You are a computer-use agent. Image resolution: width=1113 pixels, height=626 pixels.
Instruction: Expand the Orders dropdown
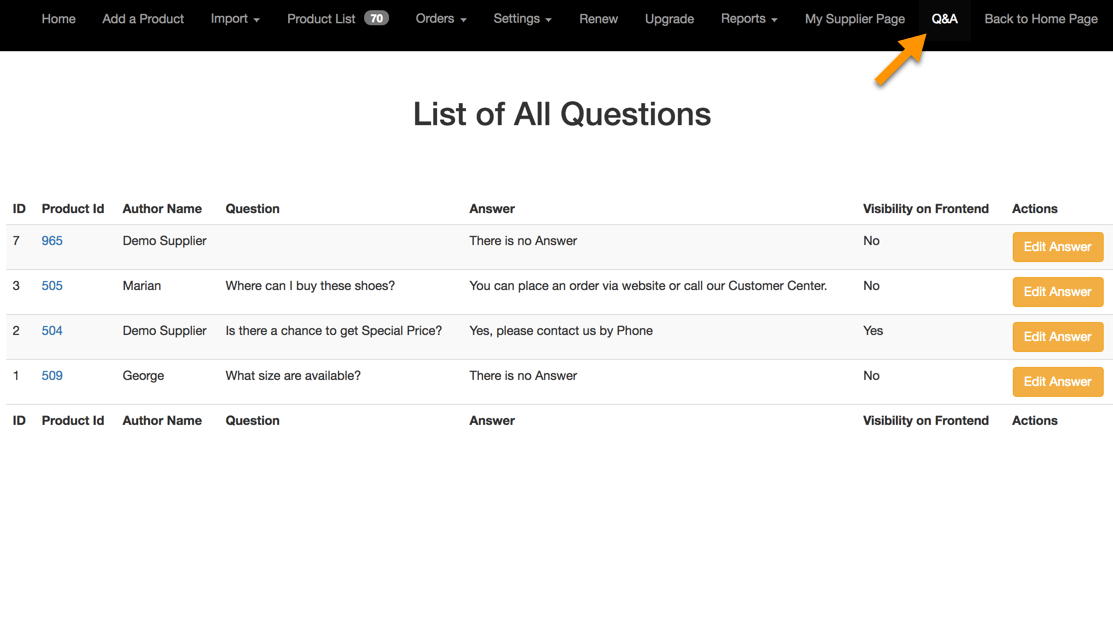[x=441, y=19]
